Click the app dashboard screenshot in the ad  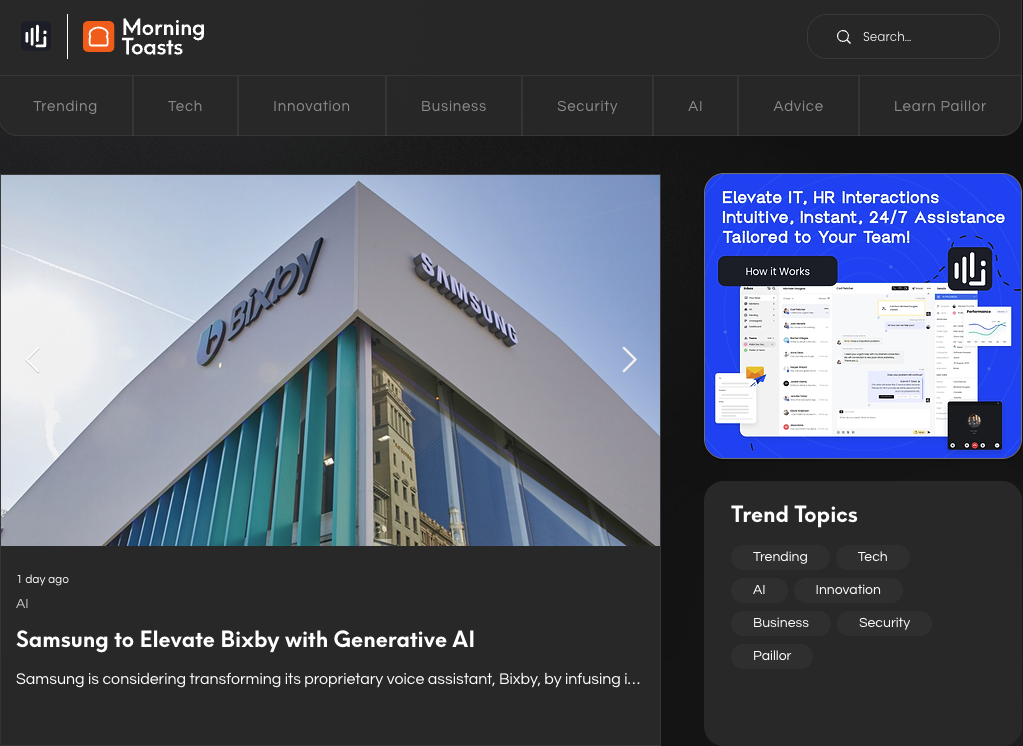click(x=859, y=360)
